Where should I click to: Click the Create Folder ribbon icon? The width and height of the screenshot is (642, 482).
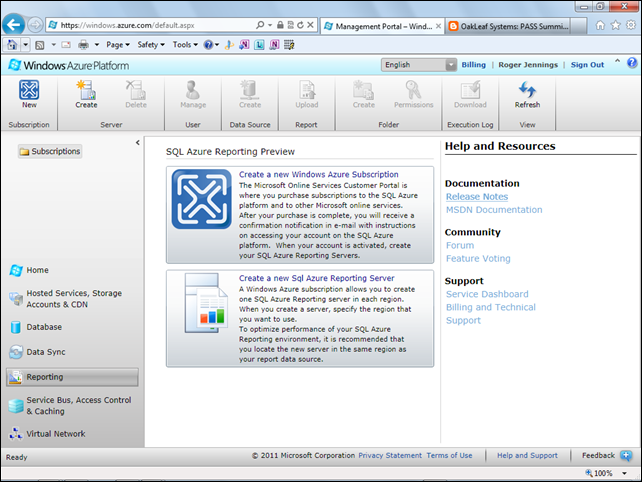tap(364, 90)
